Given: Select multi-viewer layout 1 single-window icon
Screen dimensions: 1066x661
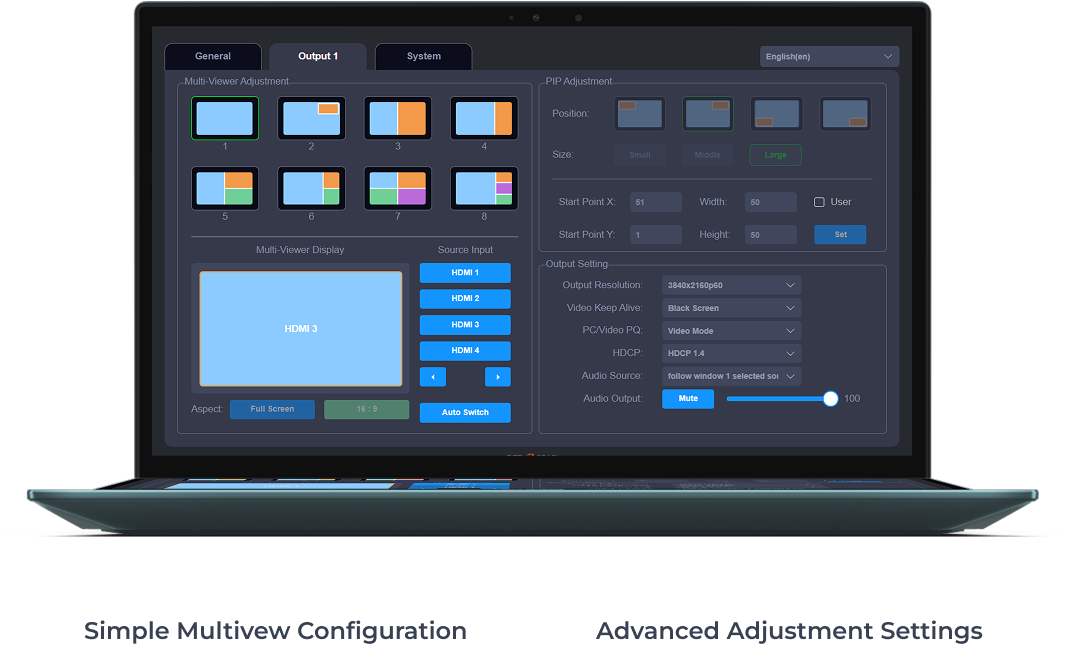Looking at the screenshot, I should click(x=225, y=118).
